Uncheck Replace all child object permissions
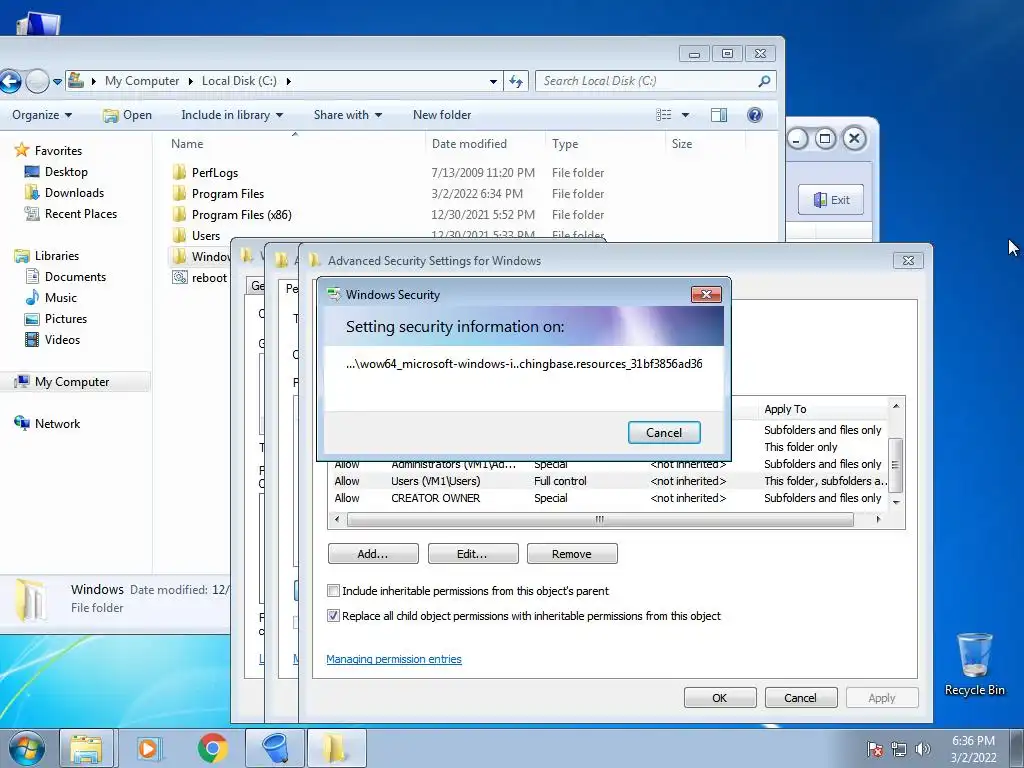 pyautogui.click(x=333, y=616)
